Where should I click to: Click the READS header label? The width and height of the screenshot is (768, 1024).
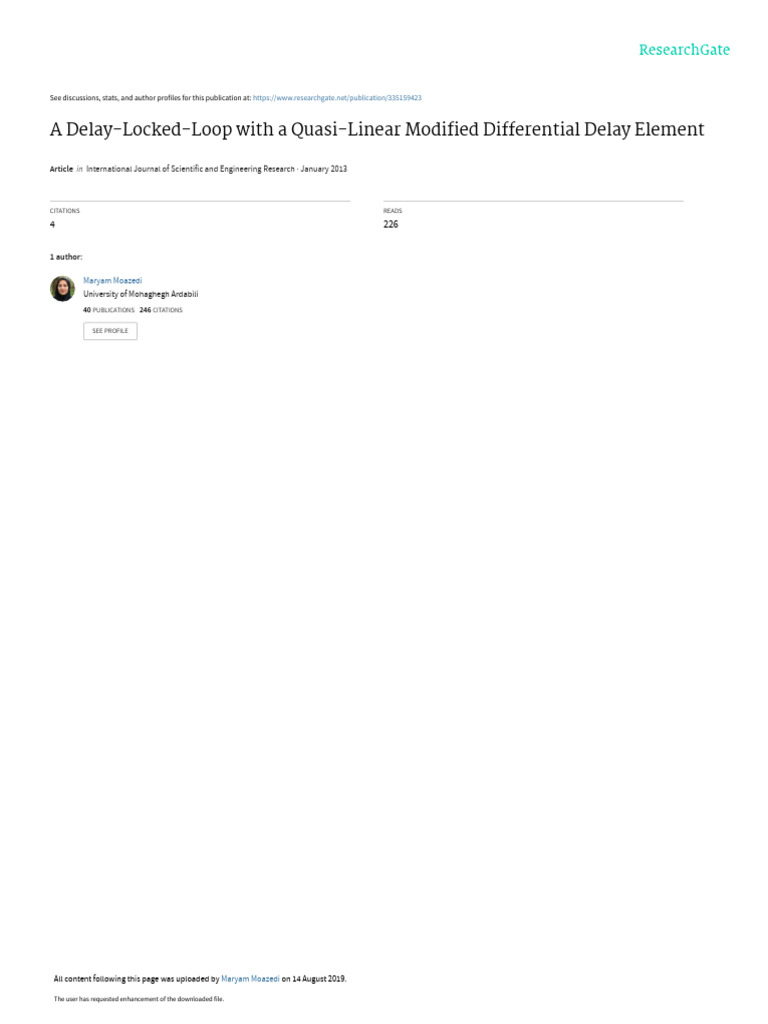point(392,211)
